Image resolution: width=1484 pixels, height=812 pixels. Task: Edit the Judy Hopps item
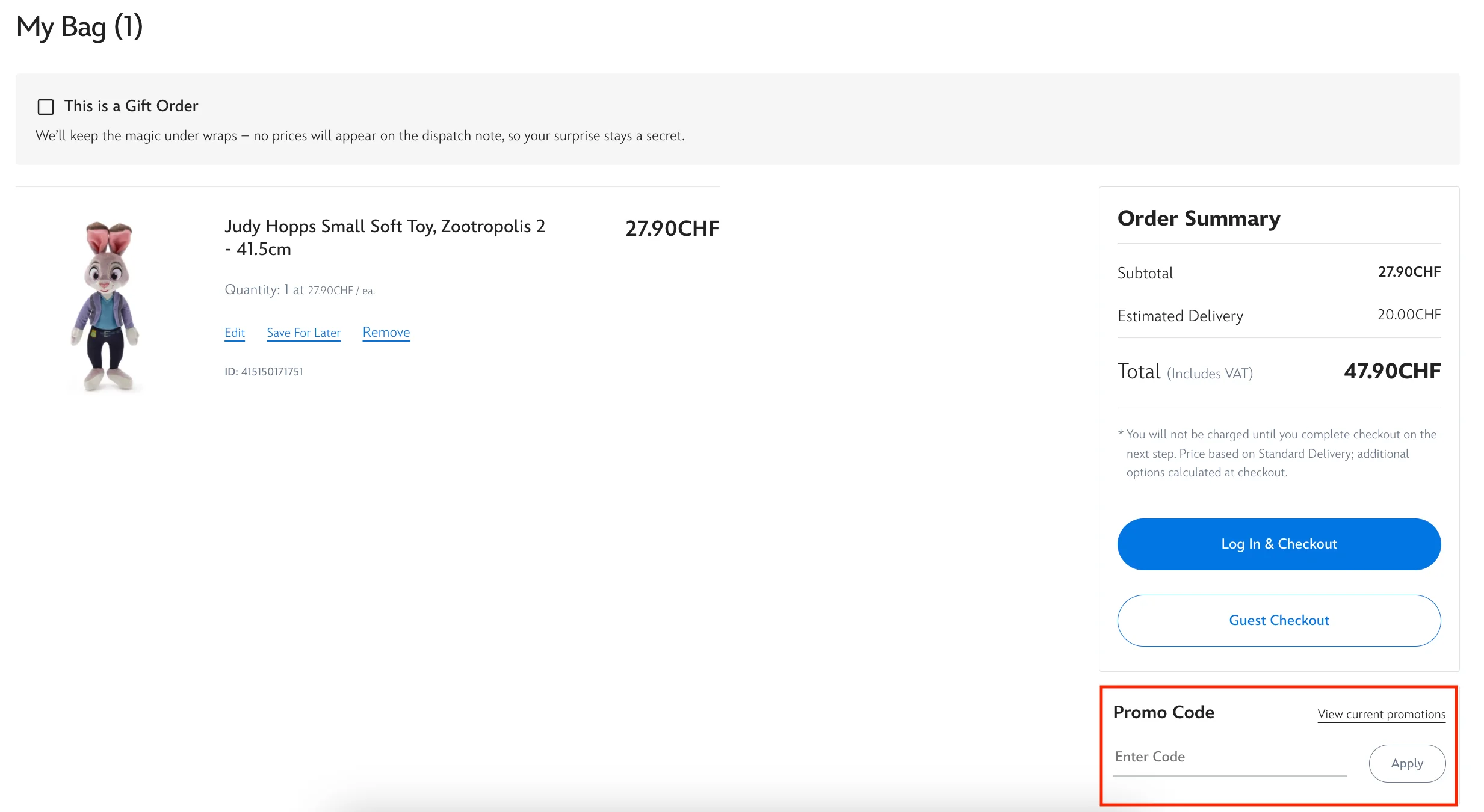(x=235, y=332)
